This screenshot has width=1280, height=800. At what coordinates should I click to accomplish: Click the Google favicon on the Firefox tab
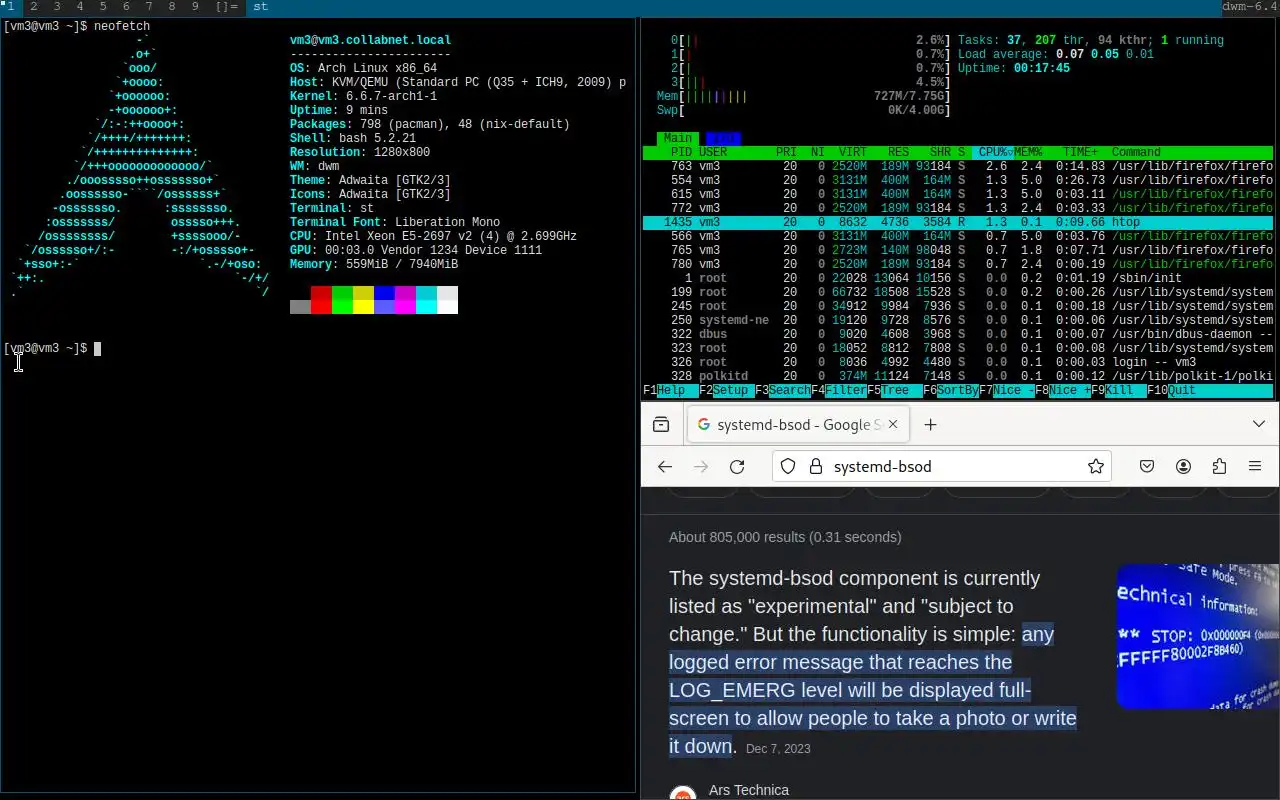[x=704, y=425]
